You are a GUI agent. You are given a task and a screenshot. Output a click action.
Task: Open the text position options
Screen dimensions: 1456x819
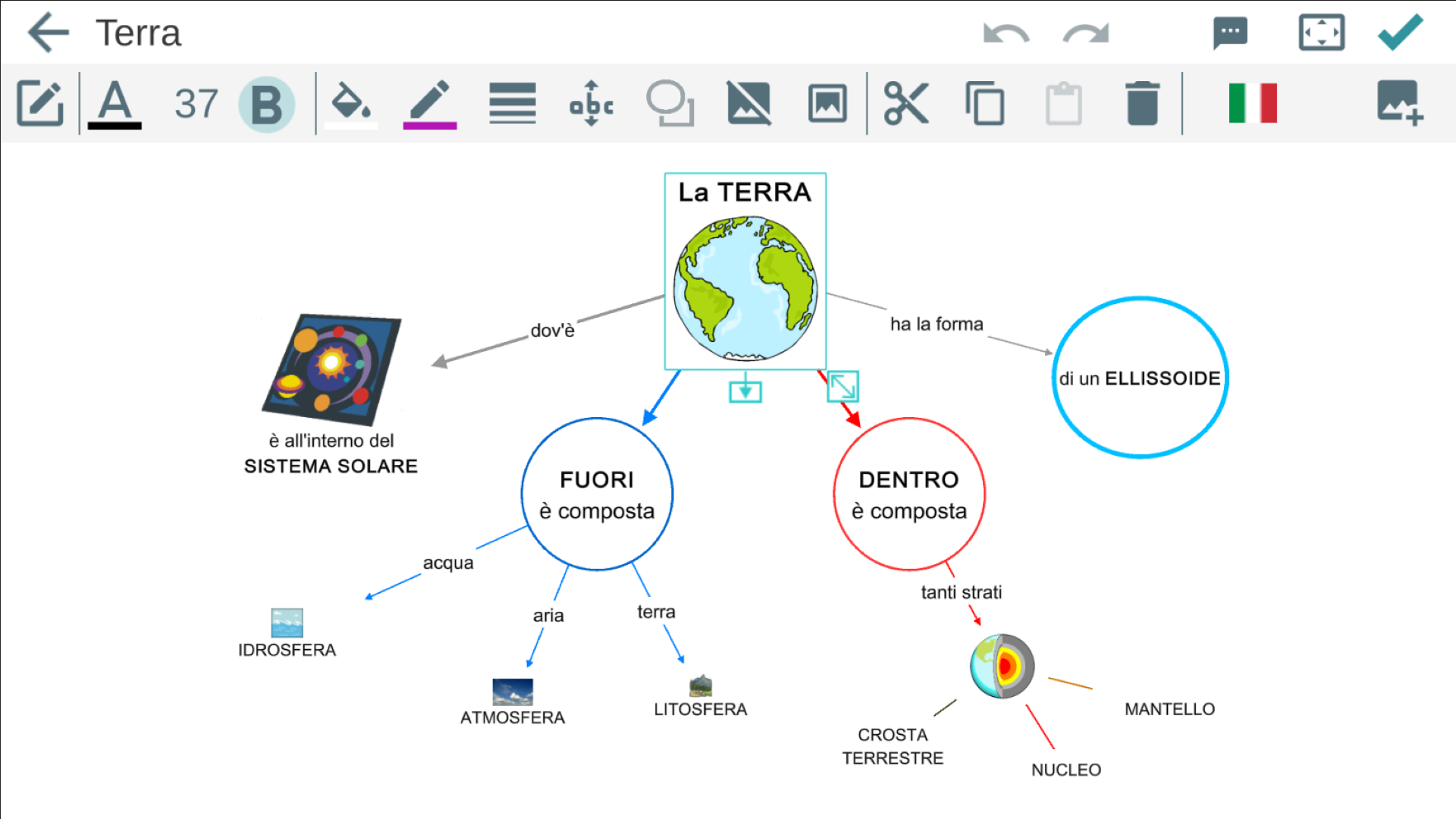coord(591,103)
